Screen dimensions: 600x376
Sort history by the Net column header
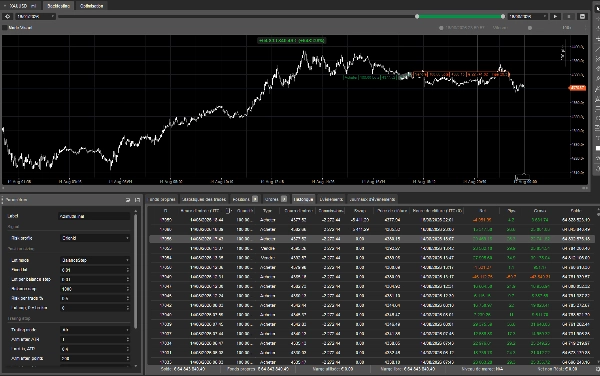[483, 211]
